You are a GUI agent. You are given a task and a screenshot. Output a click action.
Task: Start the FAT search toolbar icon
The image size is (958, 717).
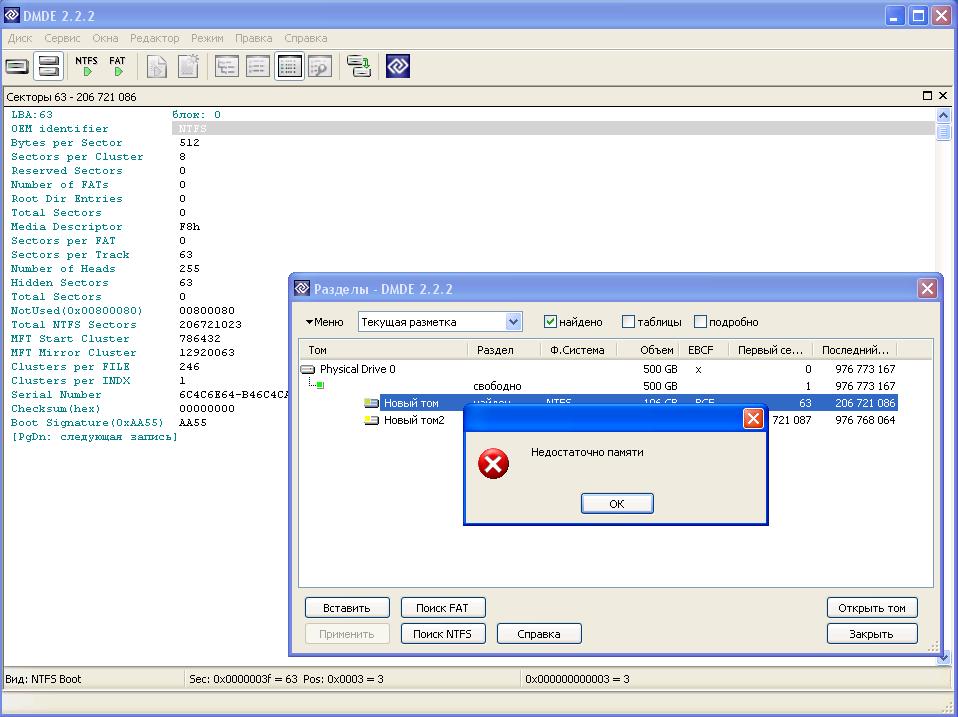click(x=118, y=67)
